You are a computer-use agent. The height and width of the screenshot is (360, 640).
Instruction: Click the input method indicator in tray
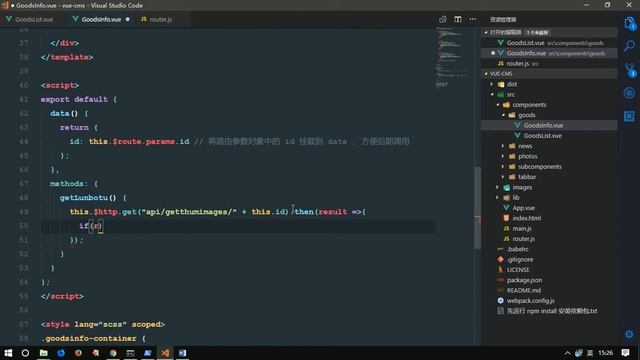coord(590,353)
